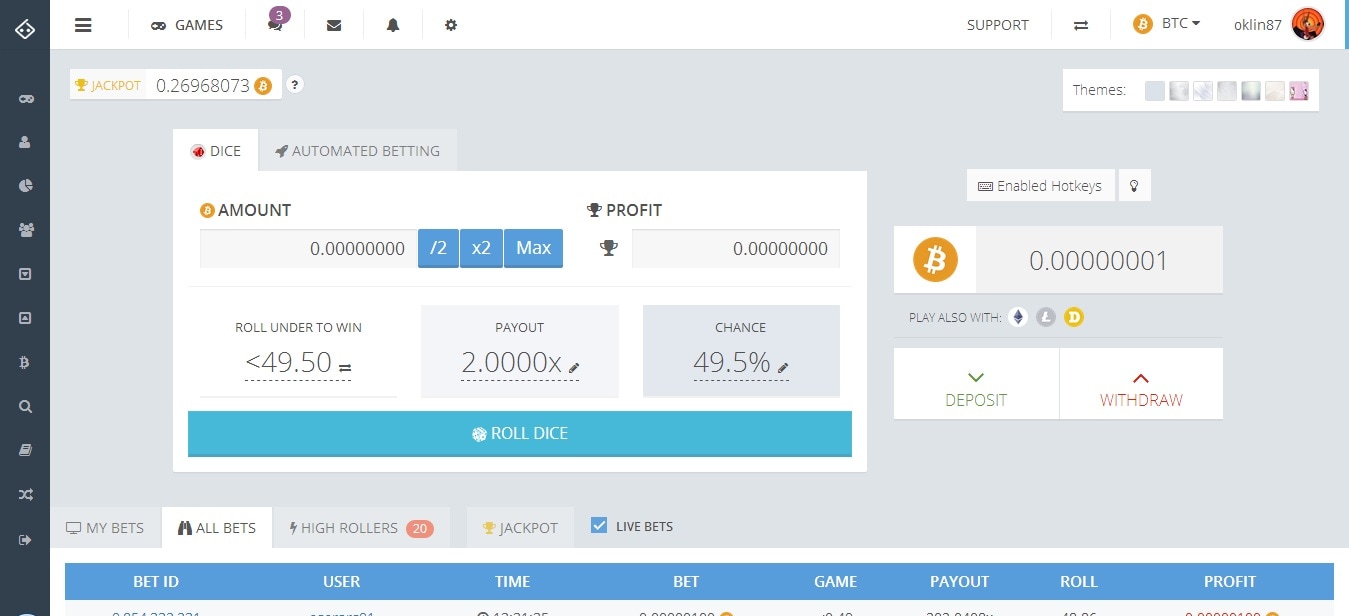The height and width of the screenshot is (616, 1349).
Task: Switch to ALL BETS tab
Action: [x=217, y=528]
